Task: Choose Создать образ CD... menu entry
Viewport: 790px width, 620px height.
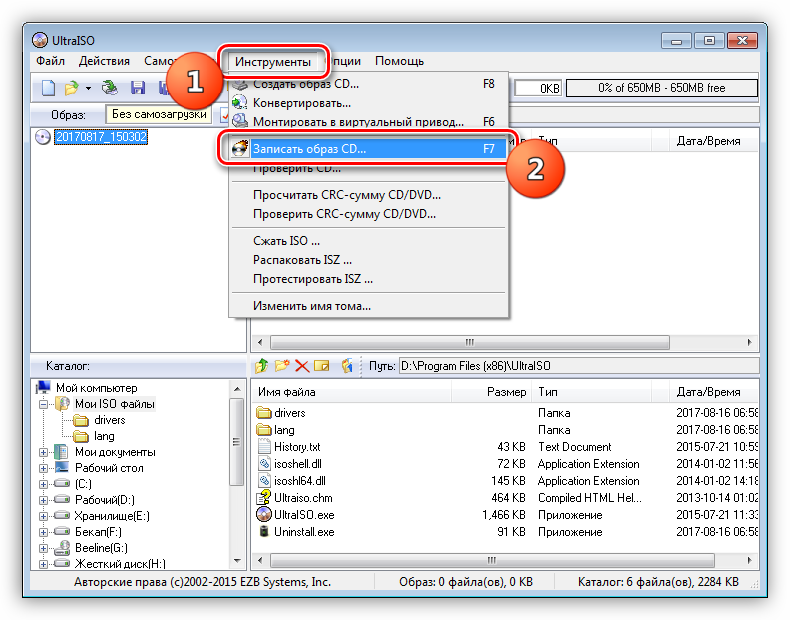Action: [368, 84]
